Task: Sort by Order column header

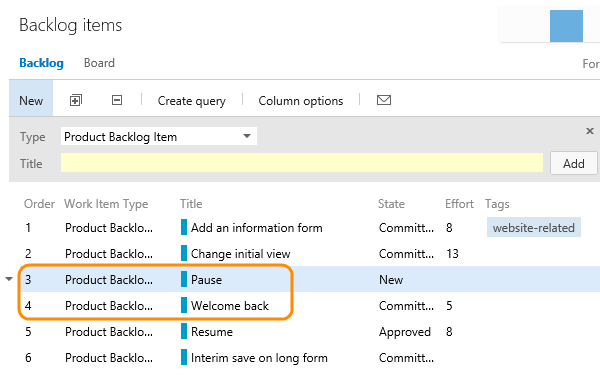Action: tap(39, 204)
